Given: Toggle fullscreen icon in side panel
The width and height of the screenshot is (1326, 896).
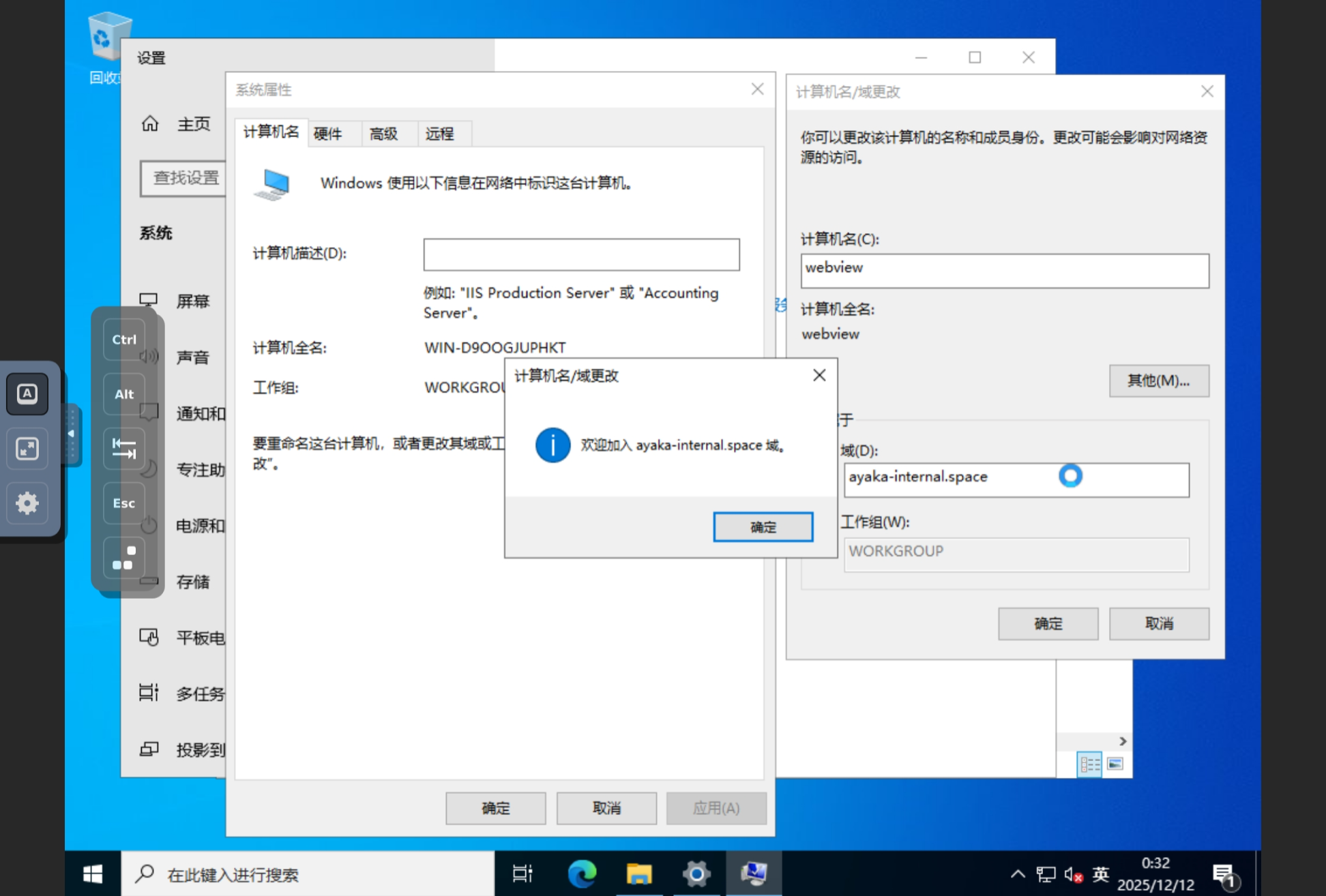Looking at the screenshot, I should pos(27,448).
